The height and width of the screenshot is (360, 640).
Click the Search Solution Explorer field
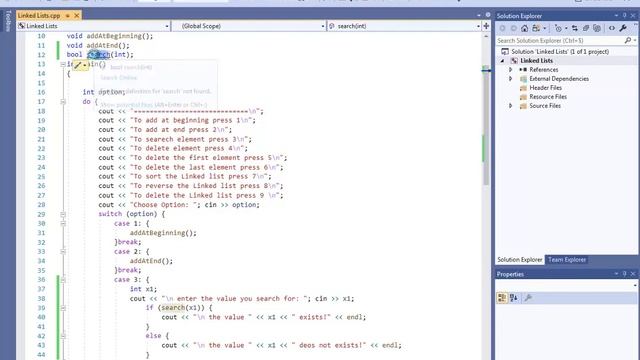tap(559, 40)
